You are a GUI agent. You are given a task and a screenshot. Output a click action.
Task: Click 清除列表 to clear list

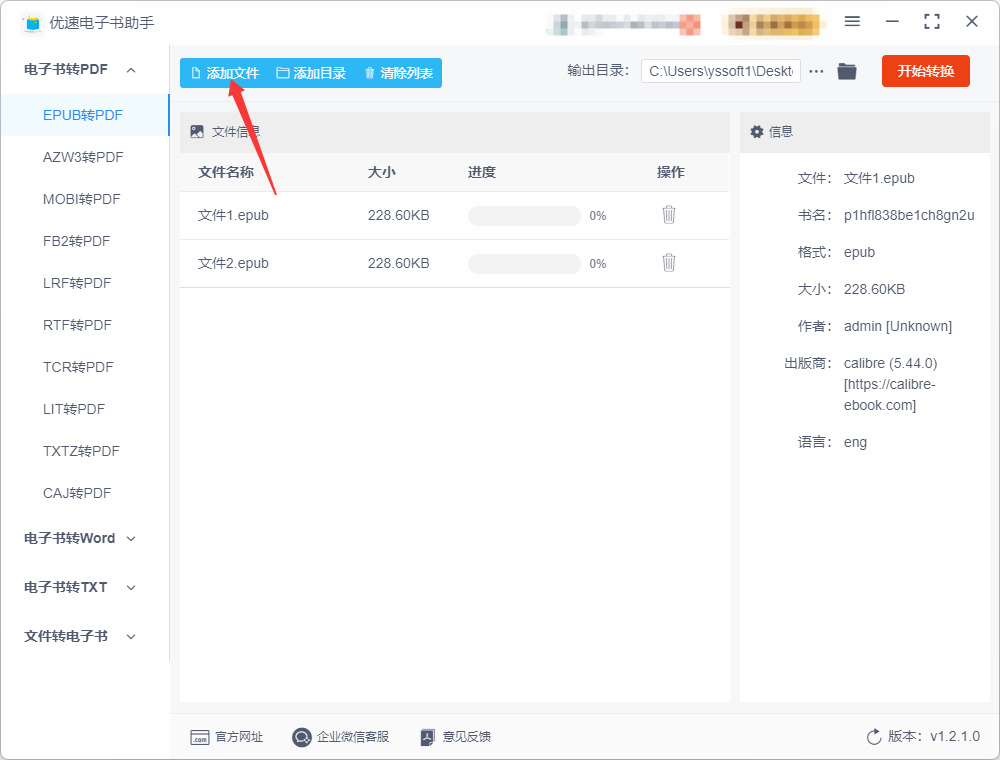pos(399,73)
